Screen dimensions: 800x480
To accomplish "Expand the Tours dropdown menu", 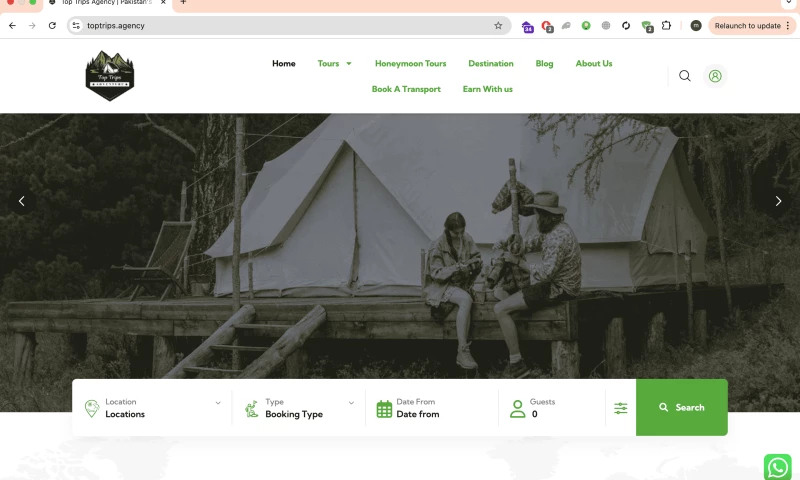I will pos(335,64).
